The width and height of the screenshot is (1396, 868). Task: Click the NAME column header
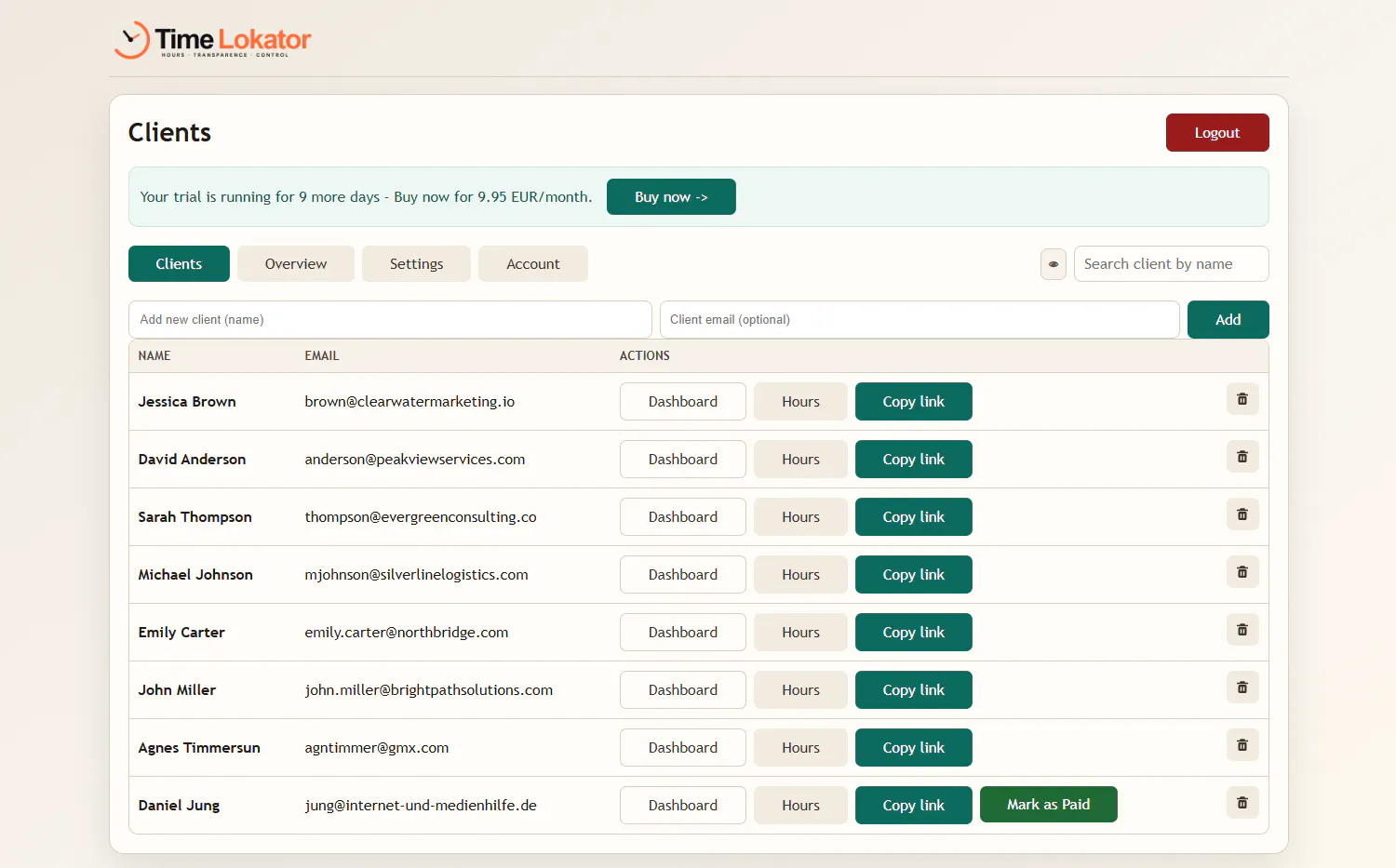click(x=154, y=355)
